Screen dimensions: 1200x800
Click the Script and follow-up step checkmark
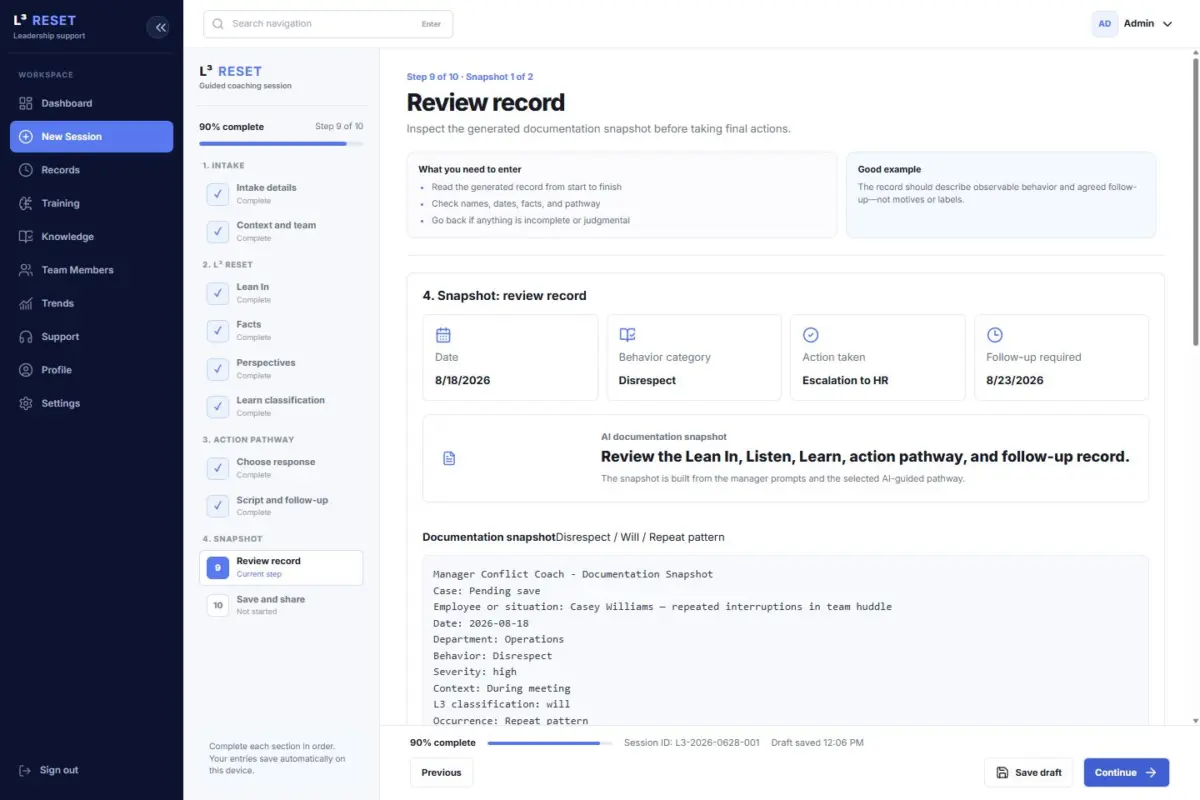click(x=217, y=506)
